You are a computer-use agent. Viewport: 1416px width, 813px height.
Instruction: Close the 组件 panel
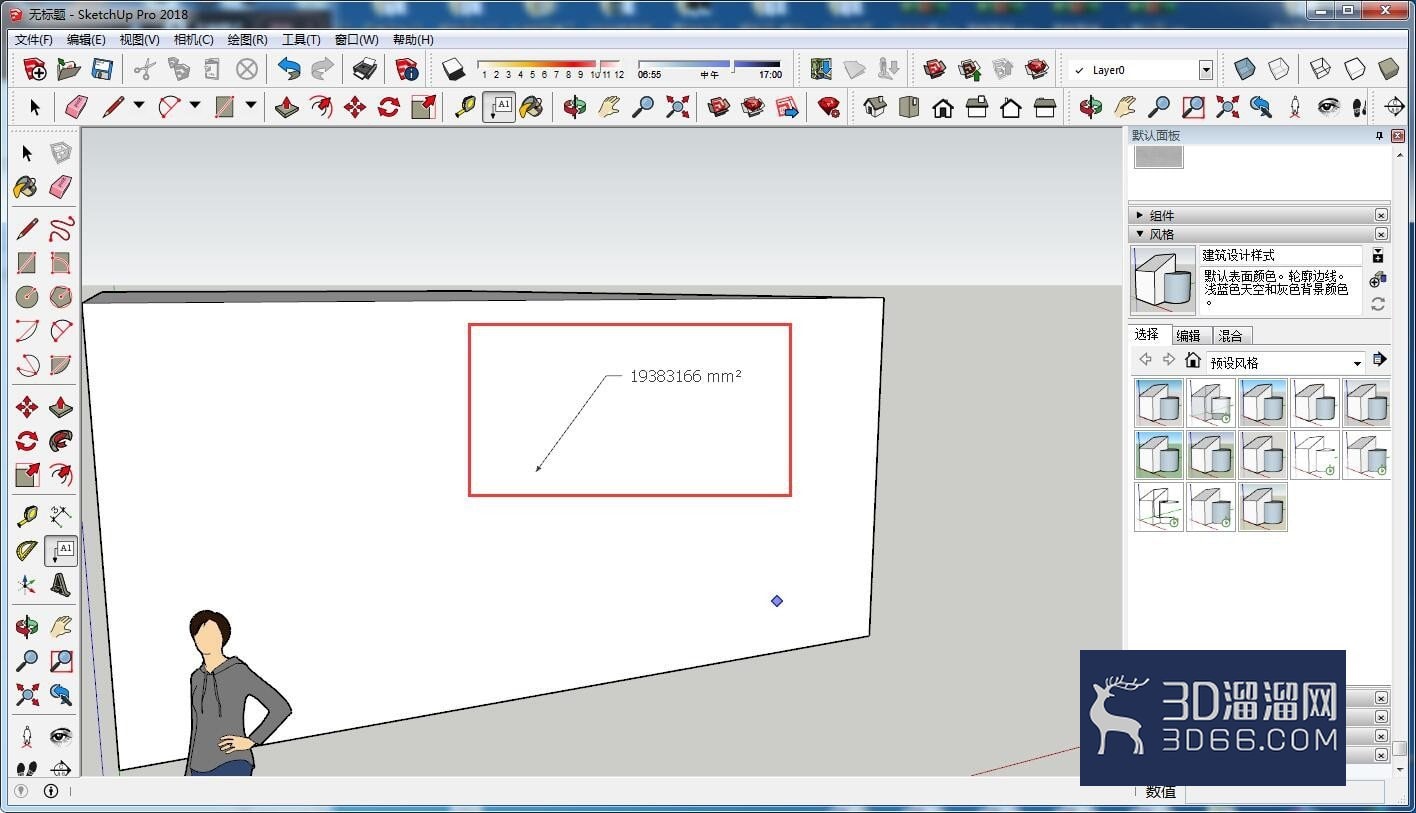click(1381, 215)
